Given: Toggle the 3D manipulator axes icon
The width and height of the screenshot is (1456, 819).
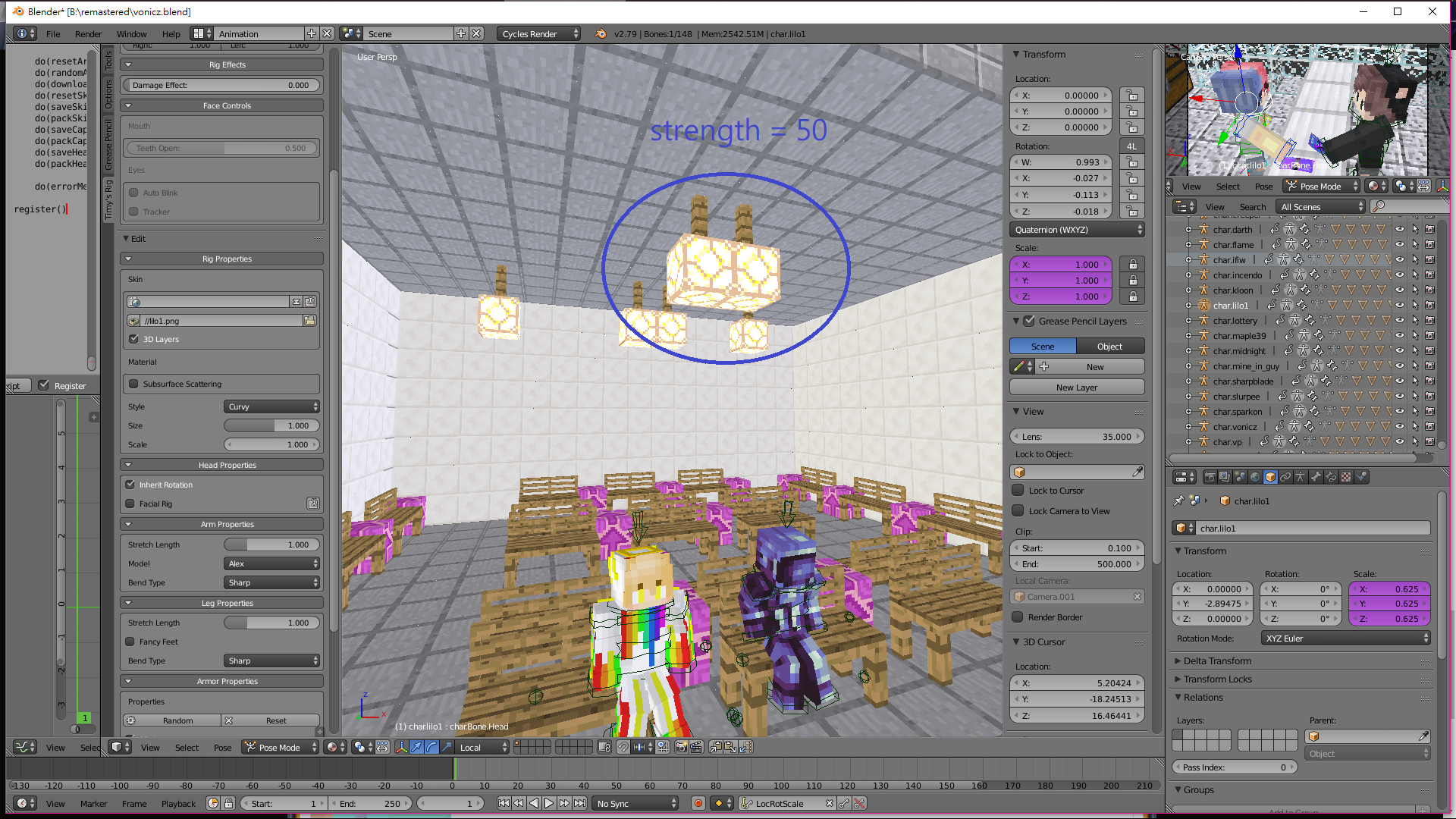Looking at the screenshot, I should point(401,747).
